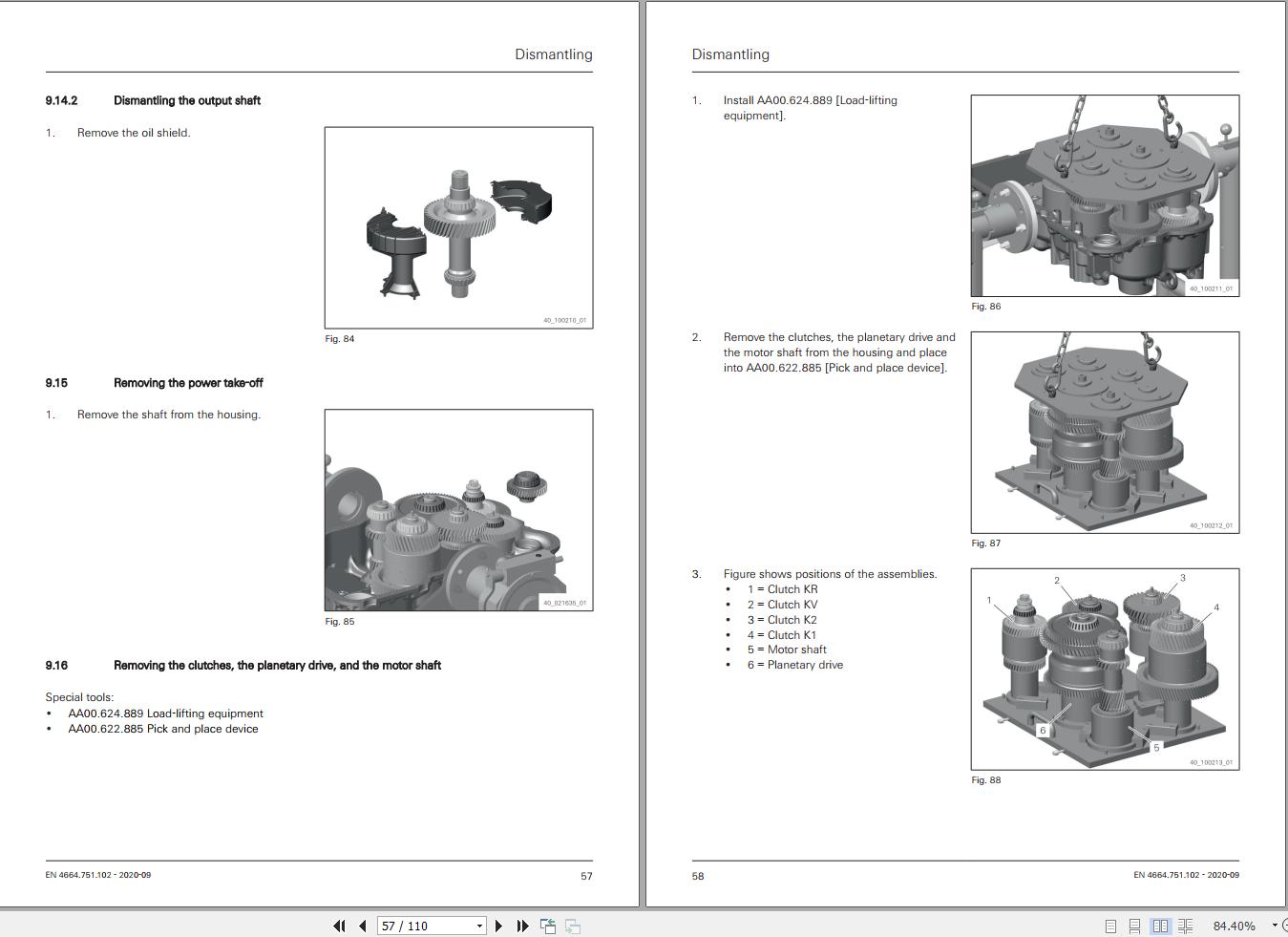
Task: Click the Fig. 88 assembly positions diagram
Action: [x=1104, y=669]
